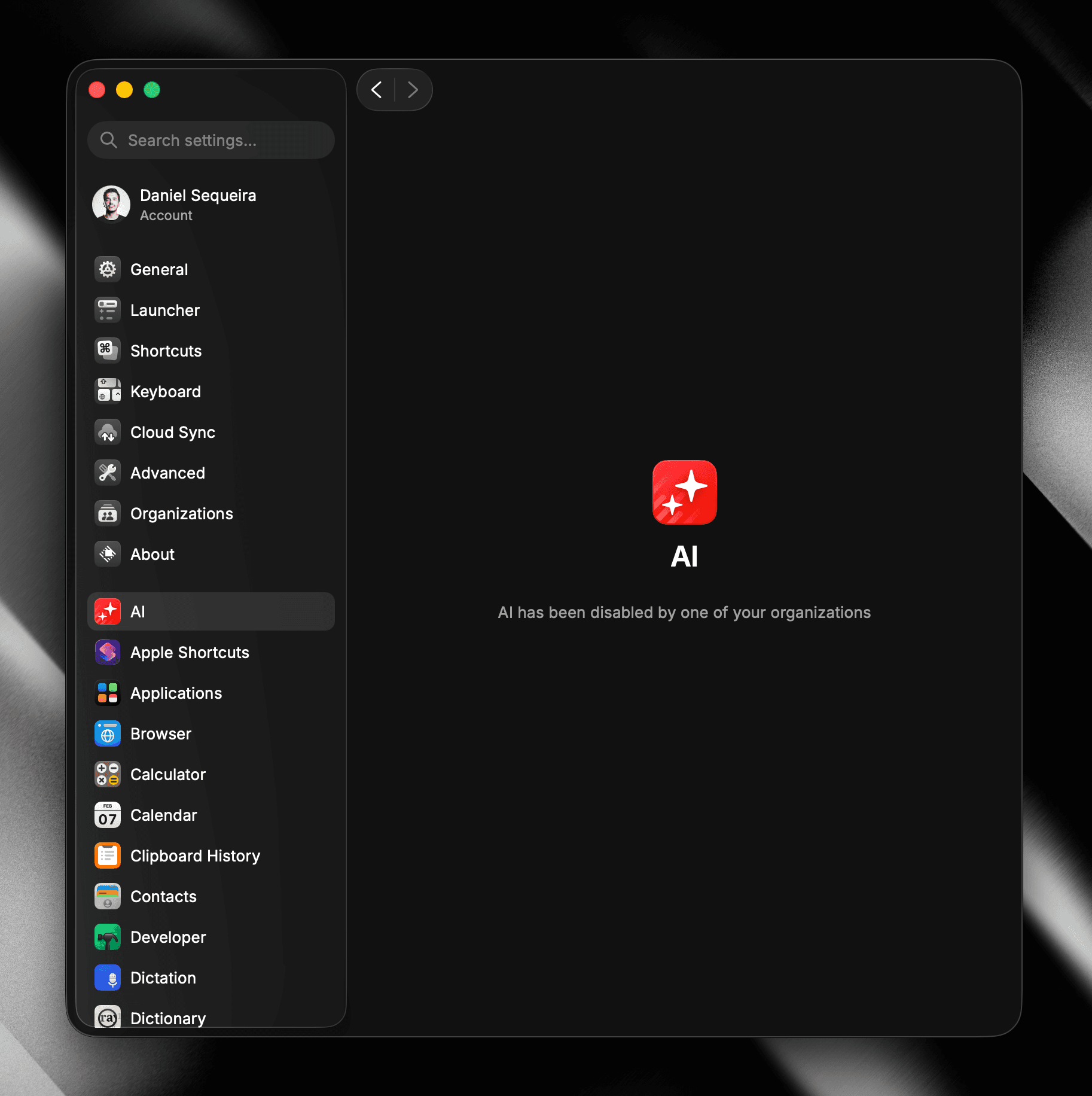This screenshot has width=1092, height=1096.
Task: Open Shortcuts command-key icon
Action: click(108, 351)
